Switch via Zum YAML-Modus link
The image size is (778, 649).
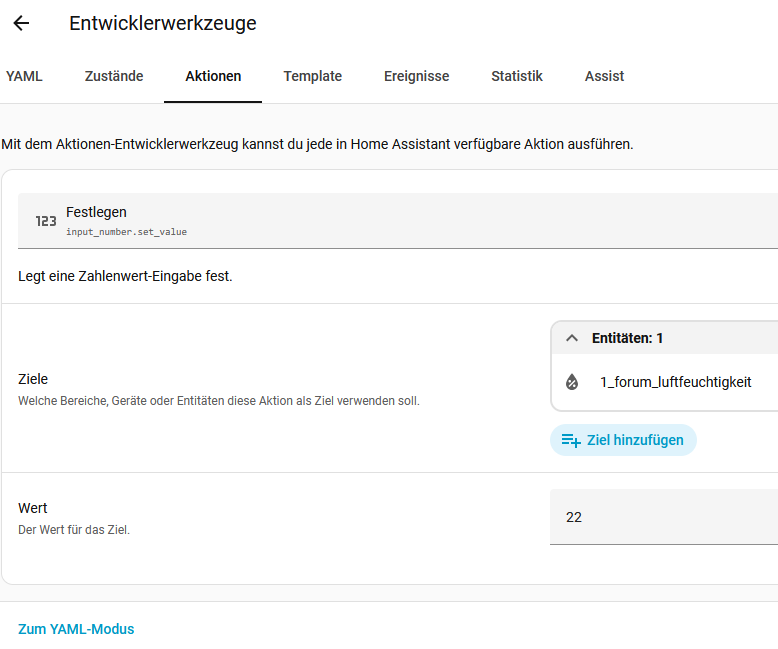76,629
